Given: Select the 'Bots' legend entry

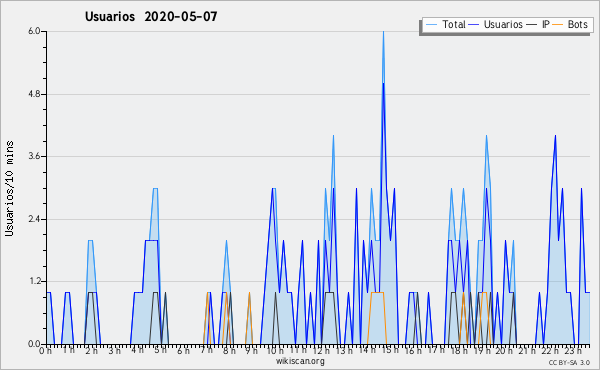Looking at the screenshot, I should [577, 24].
